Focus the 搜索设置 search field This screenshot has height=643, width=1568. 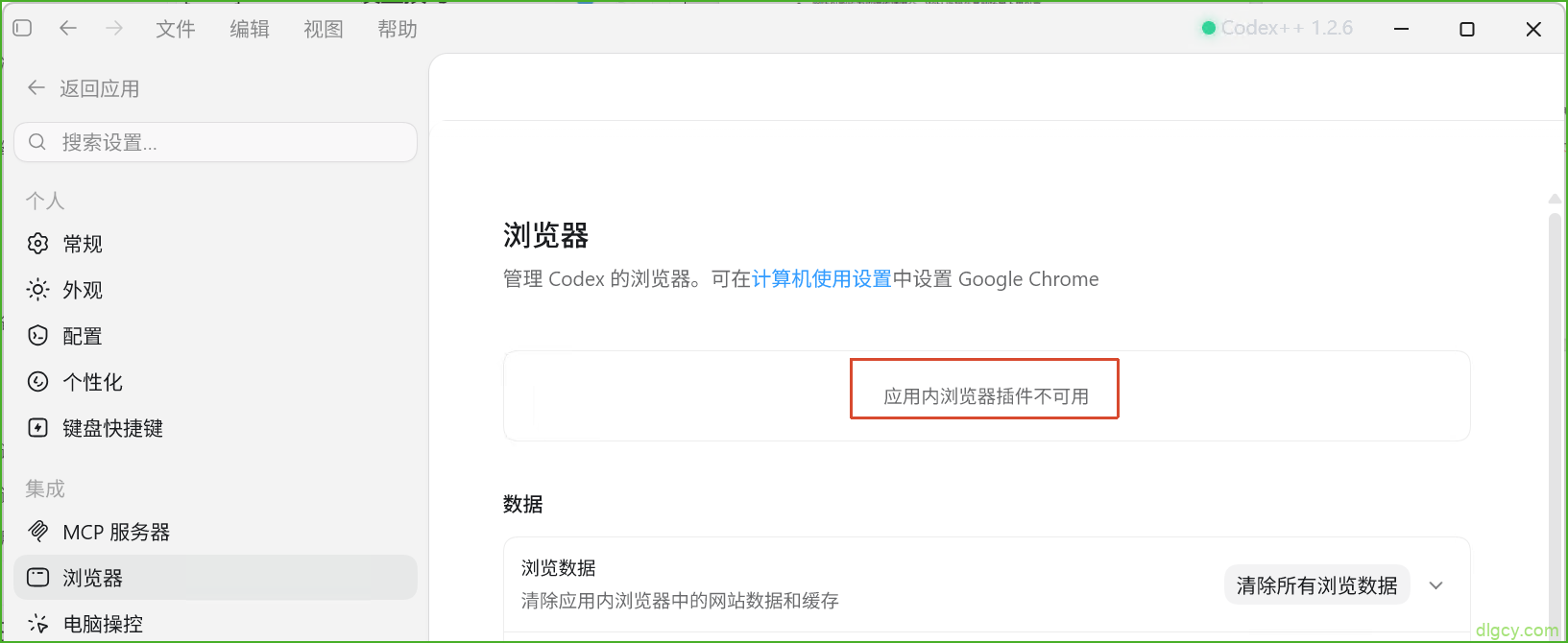(x=216, y=142)
